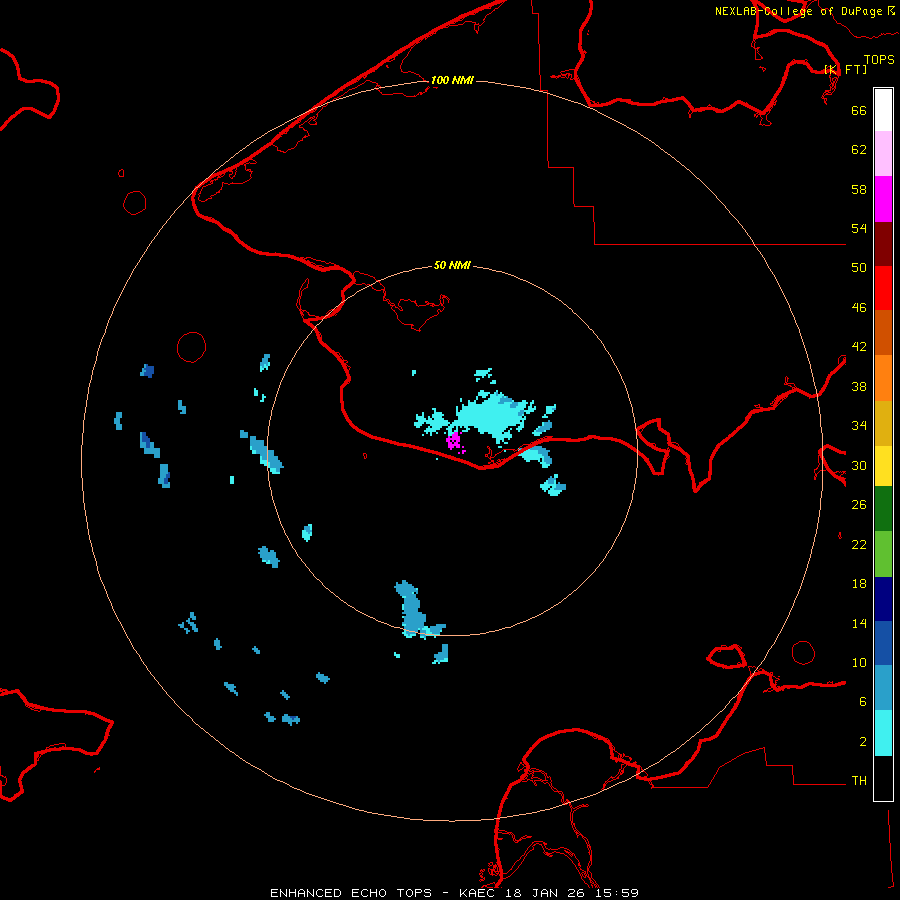900x900 pixels.
Task: Click the 42 value on the scale
Action: (x=859, y=347)
